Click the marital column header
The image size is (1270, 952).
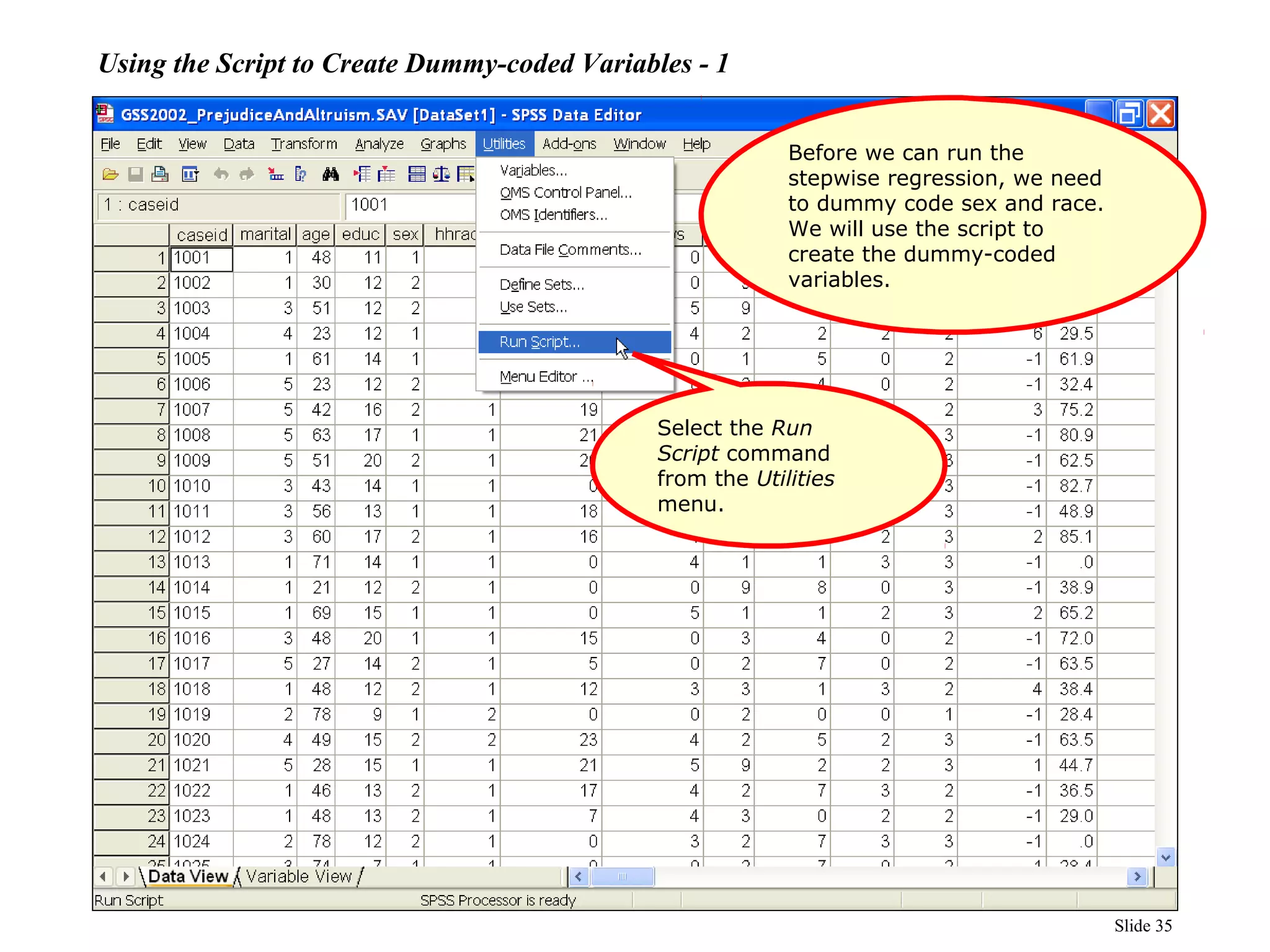[x=265, y=234]
